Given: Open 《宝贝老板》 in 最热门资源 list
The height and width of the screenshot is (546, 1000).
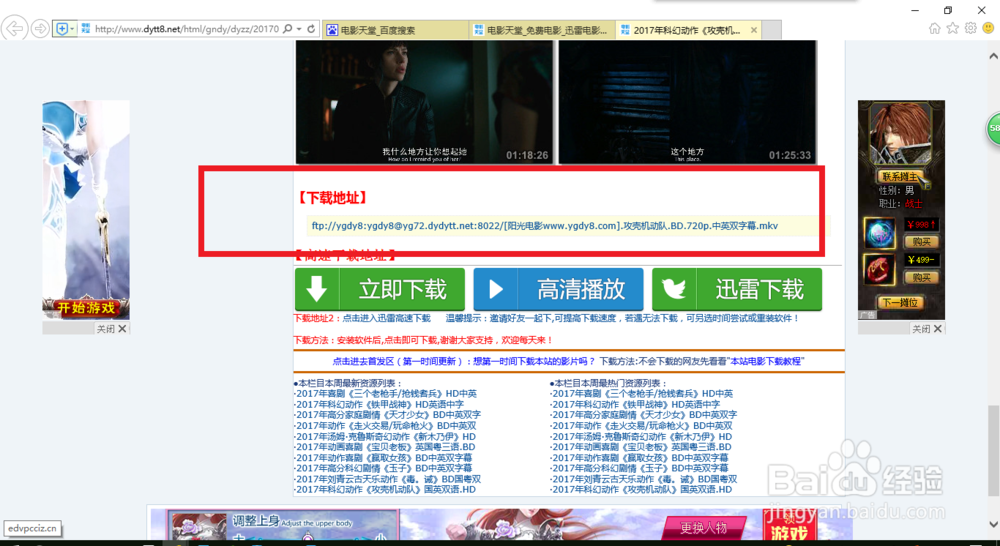Looking at the screenshot, I should [x=644, y=447].
